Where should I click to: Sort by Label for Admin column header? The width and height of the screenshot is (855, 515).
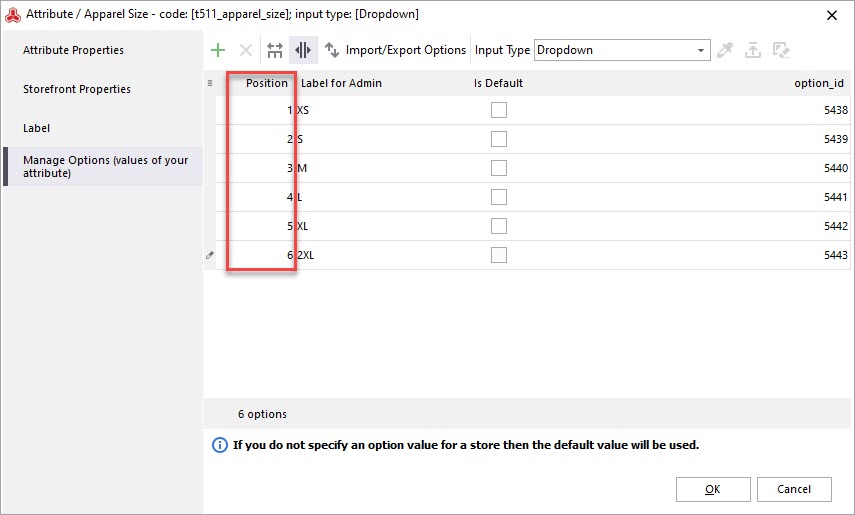coord(341,83)
